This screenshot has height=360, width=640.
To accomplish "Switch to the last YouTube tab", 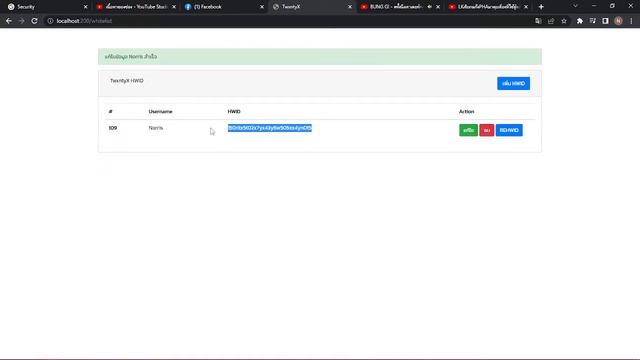I will point(488,7).
